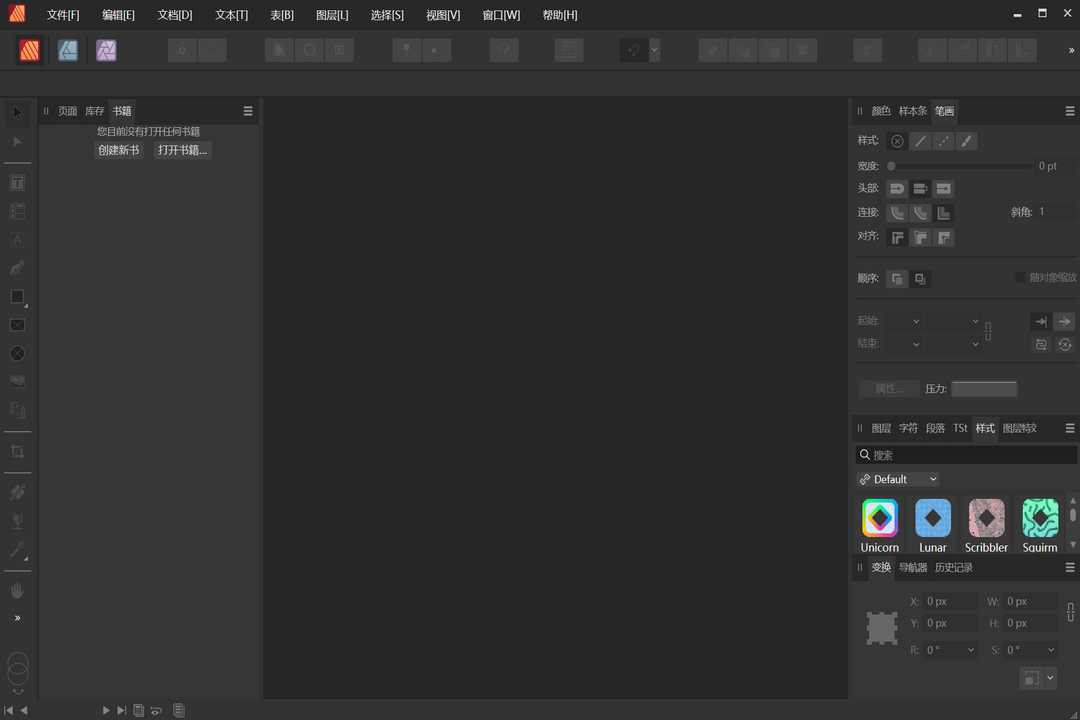
Task: Select the round join option under 连接
Action: tap(897, 212)
